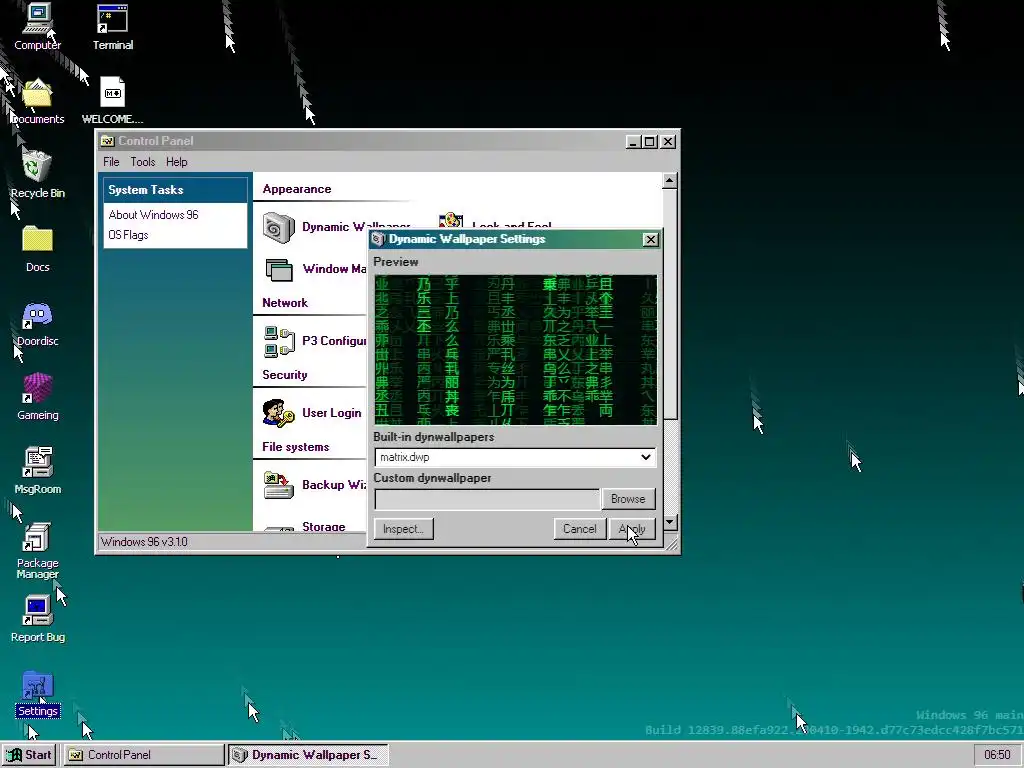Click the P3 Configuration network icon
Image resolution: width=1024 pixels, height=768 pixels.
tap(279, 342)
